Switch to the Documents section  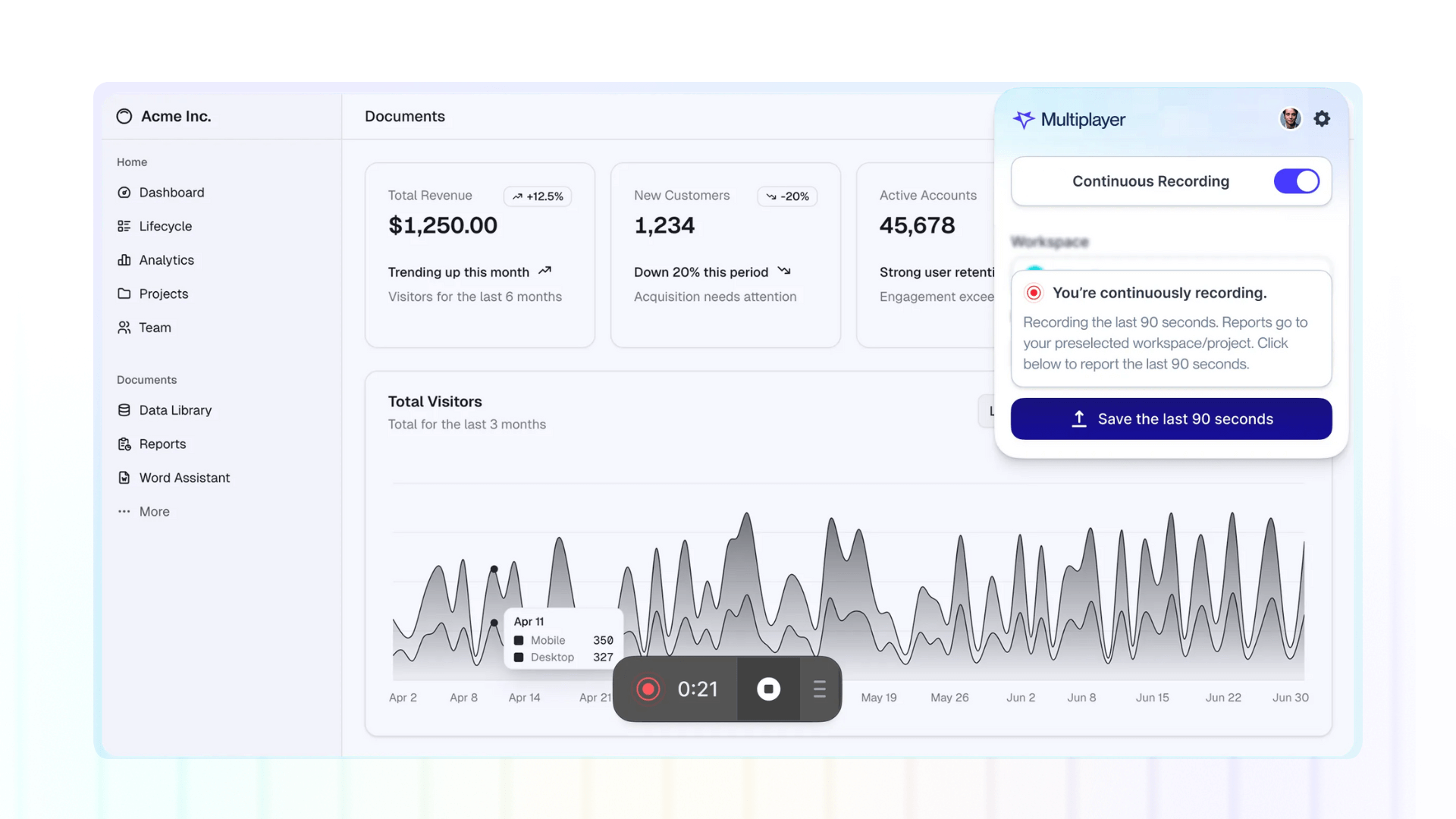coord(404,116)
